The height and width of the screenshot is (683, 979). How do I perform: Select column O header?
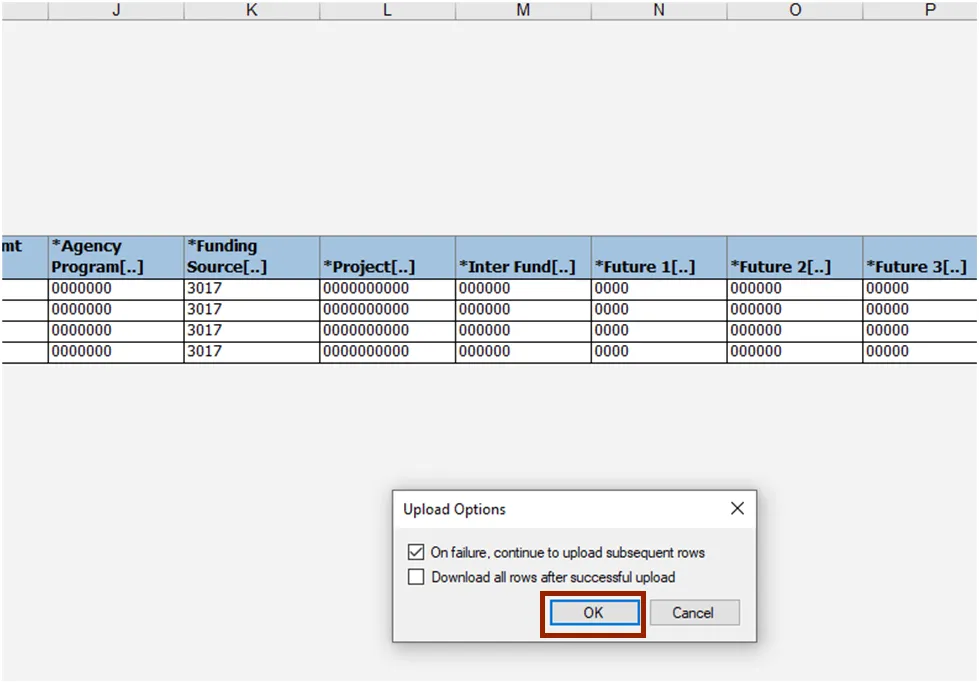(x=795, y=10)
